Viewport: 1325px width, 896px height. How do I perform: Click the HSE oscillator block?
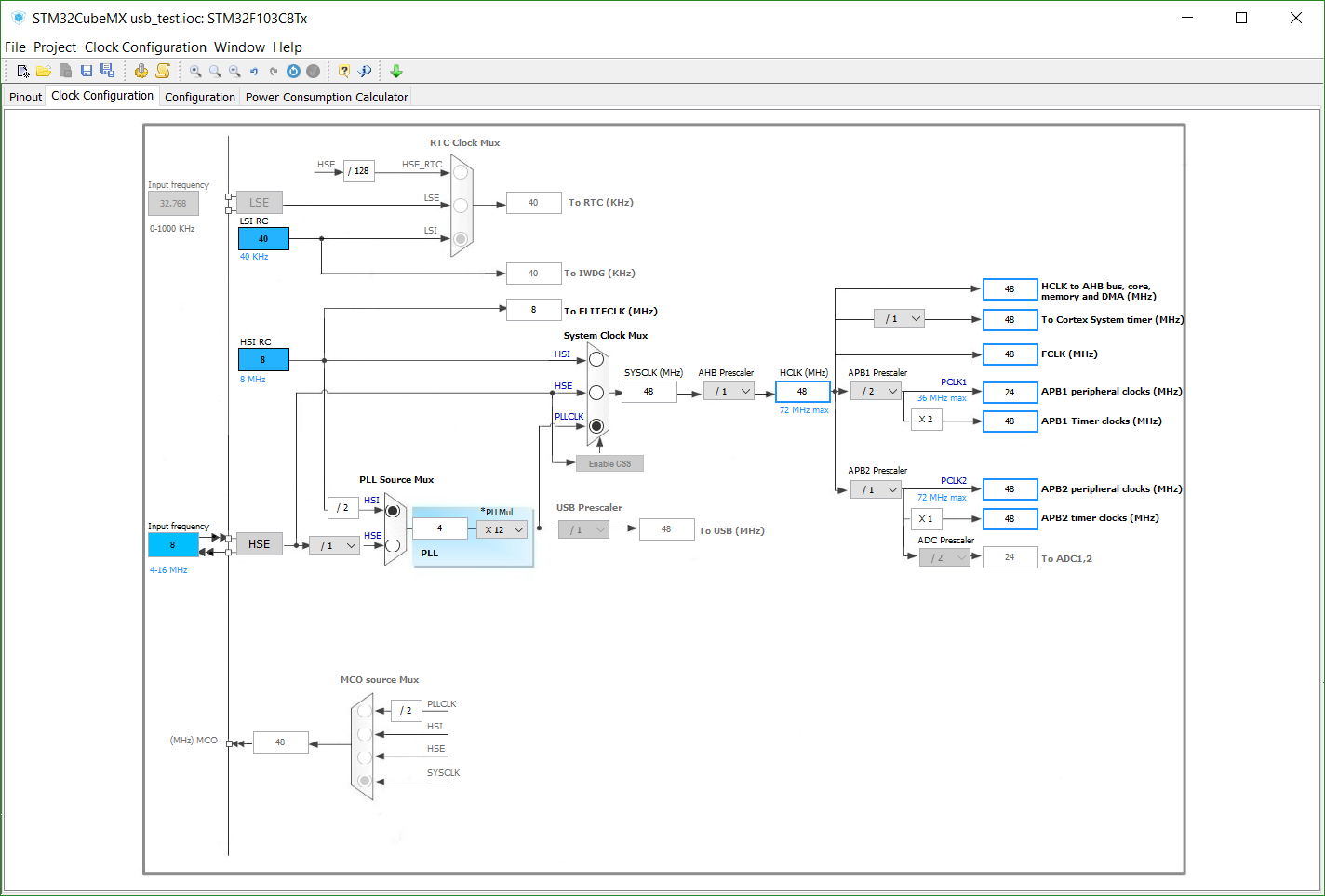tap(260, 544)
